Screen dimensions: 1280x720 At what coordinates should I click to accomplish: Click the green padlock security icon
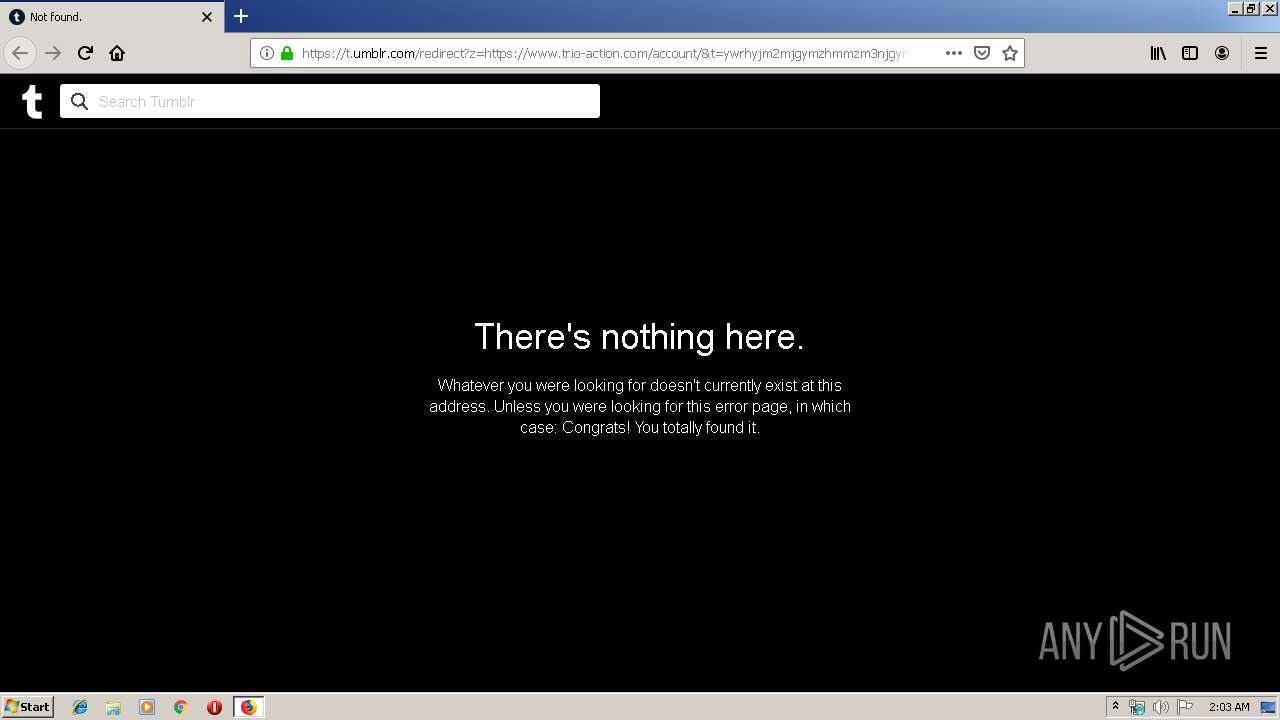click(x=287, y=53)
